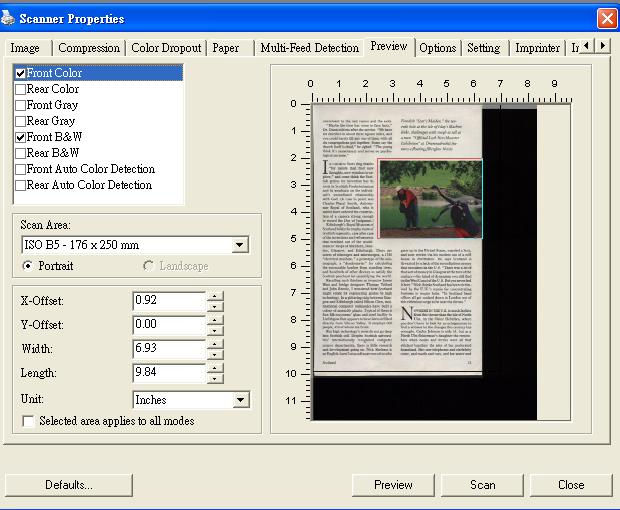Increase X-Offset with the up spinner arrow
Viewport: 620px width, 510px height.
click(x=215, y=296)
